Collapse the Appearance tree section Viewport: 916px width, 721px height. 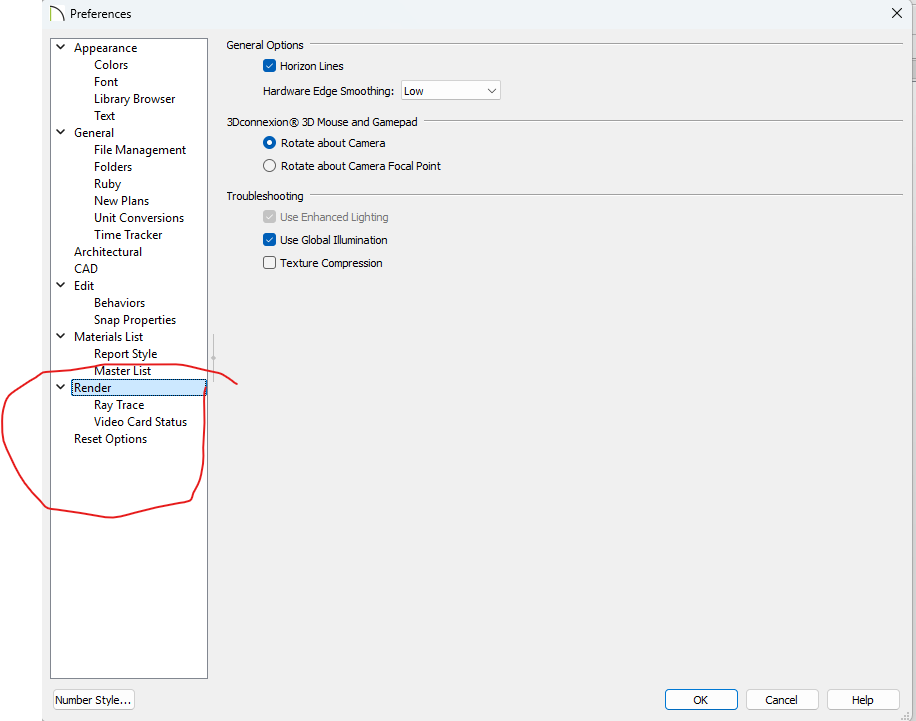pos(61,48)
